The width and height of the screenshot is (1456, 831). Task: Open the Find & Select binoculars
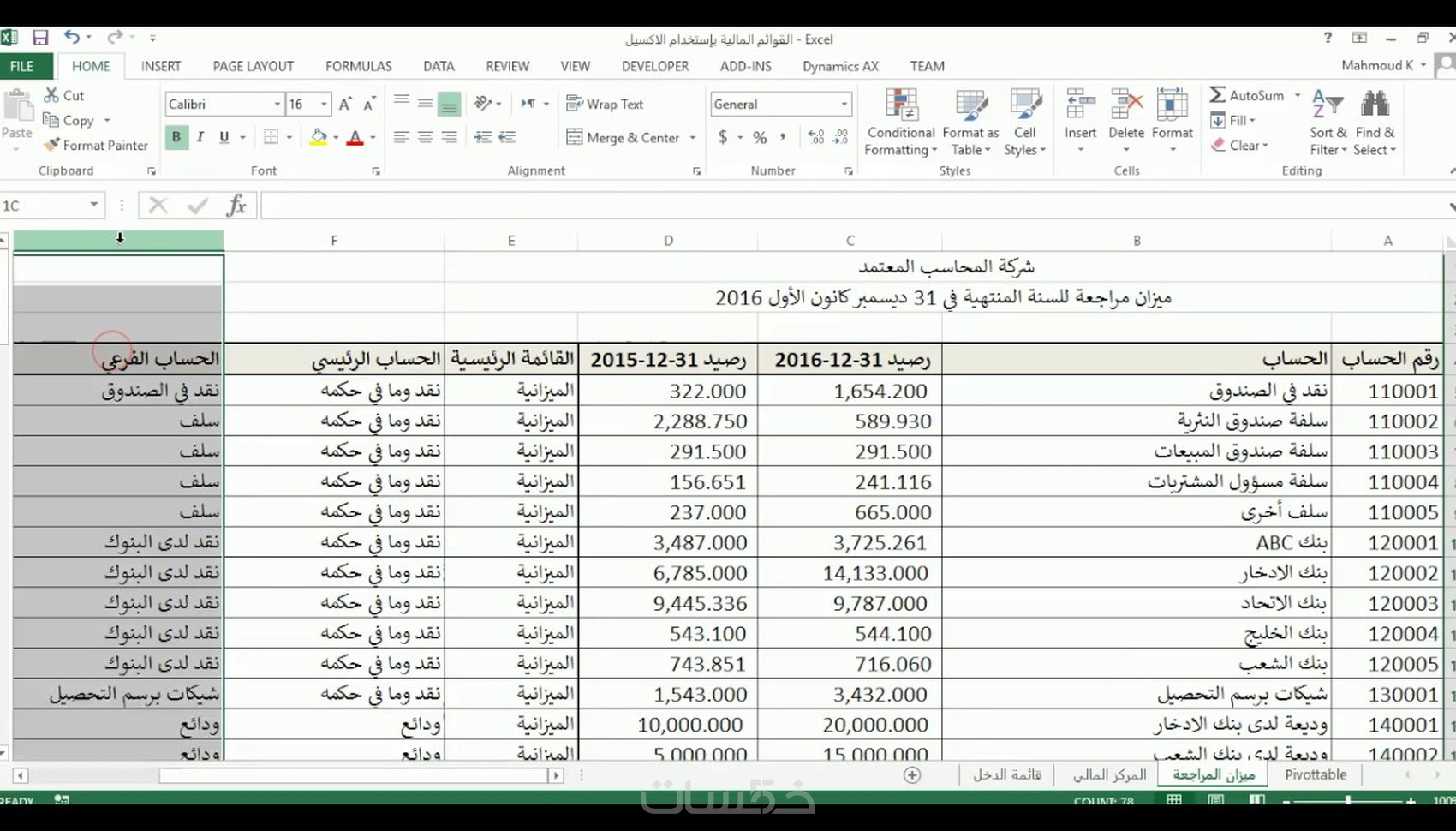point(1375,123)
